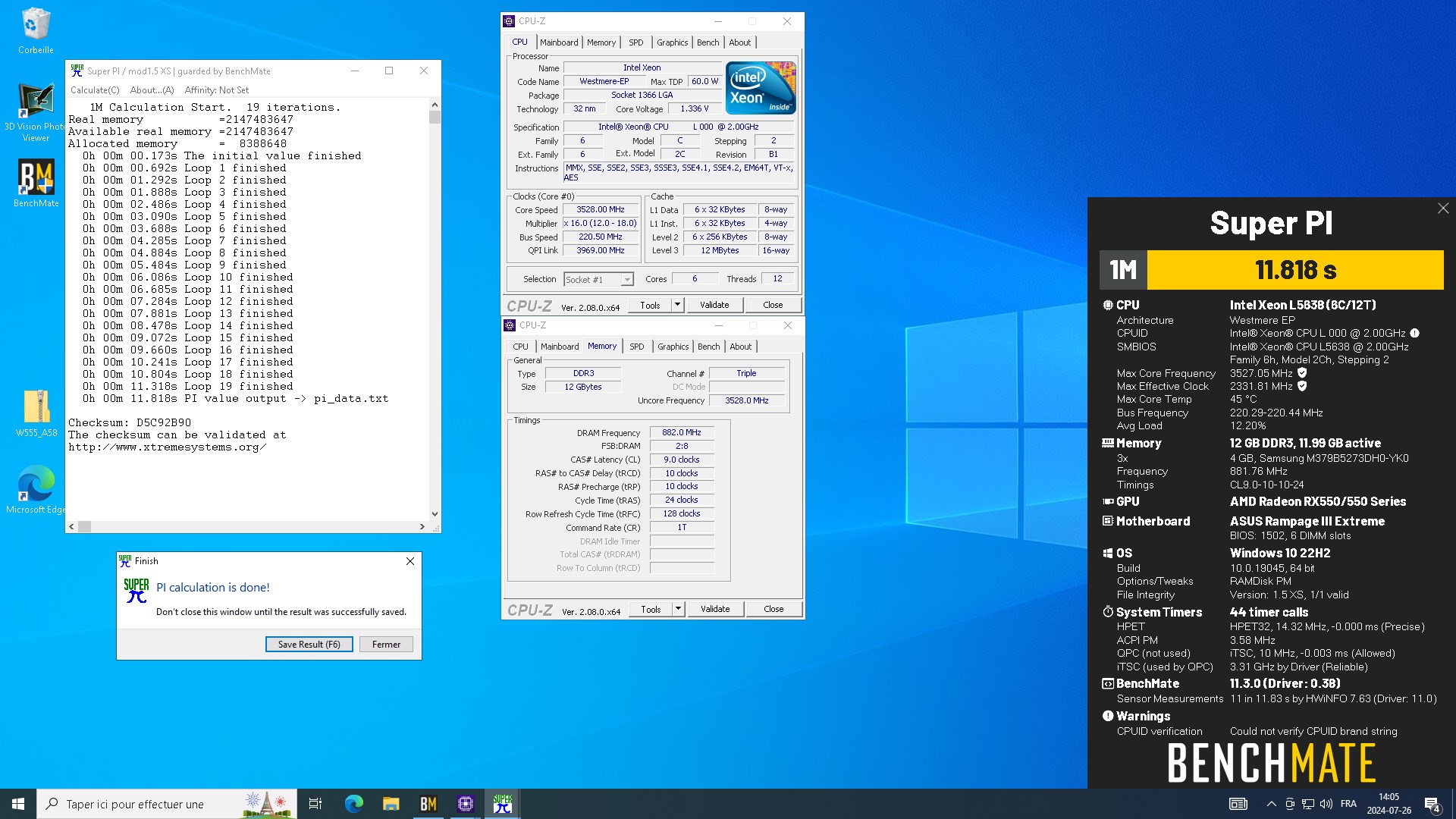Click the volume icon in system tray
The height and width of the screenshot is (819, 1456).
(x=1326, y=804)
